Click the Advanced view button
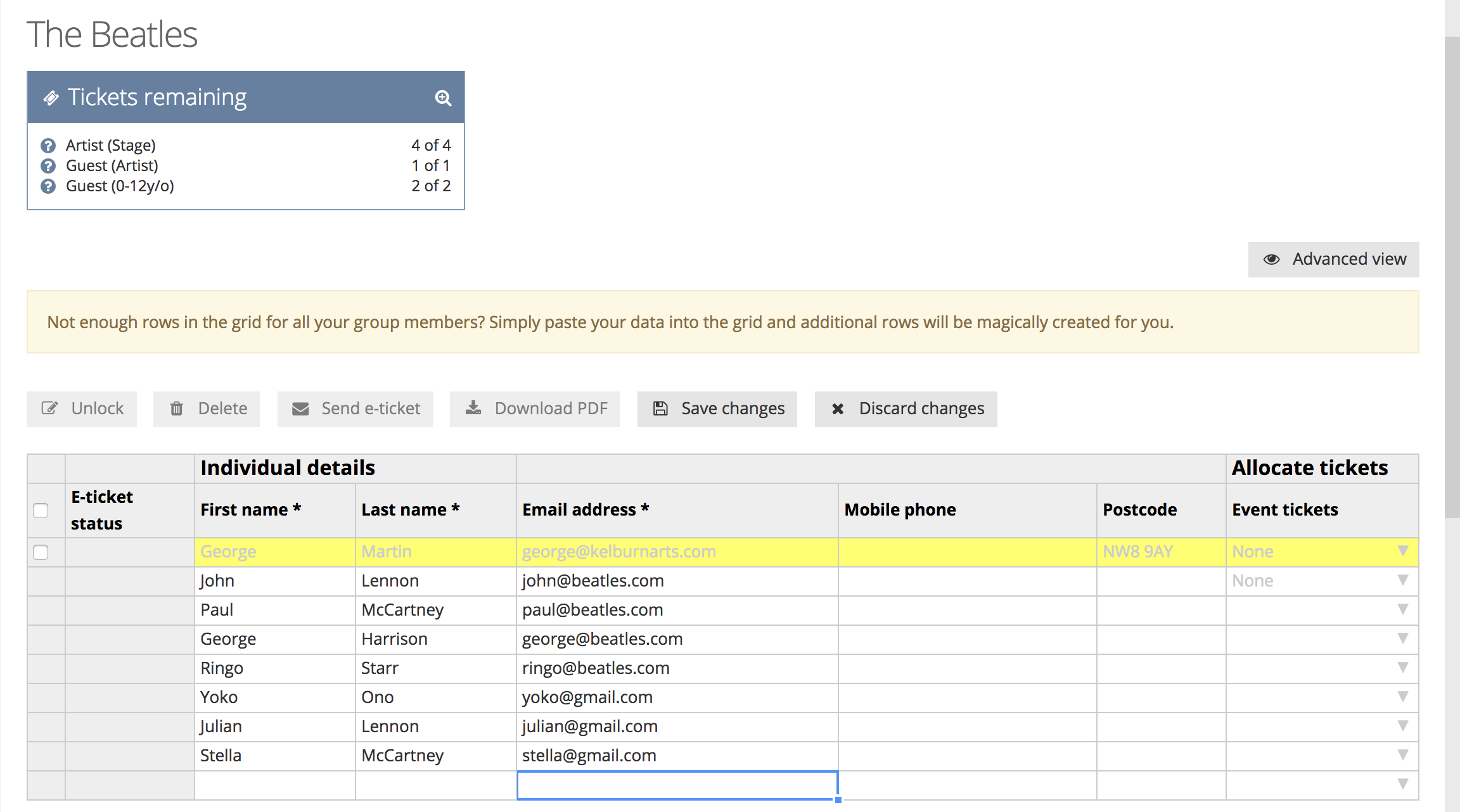 (1333, 259)
